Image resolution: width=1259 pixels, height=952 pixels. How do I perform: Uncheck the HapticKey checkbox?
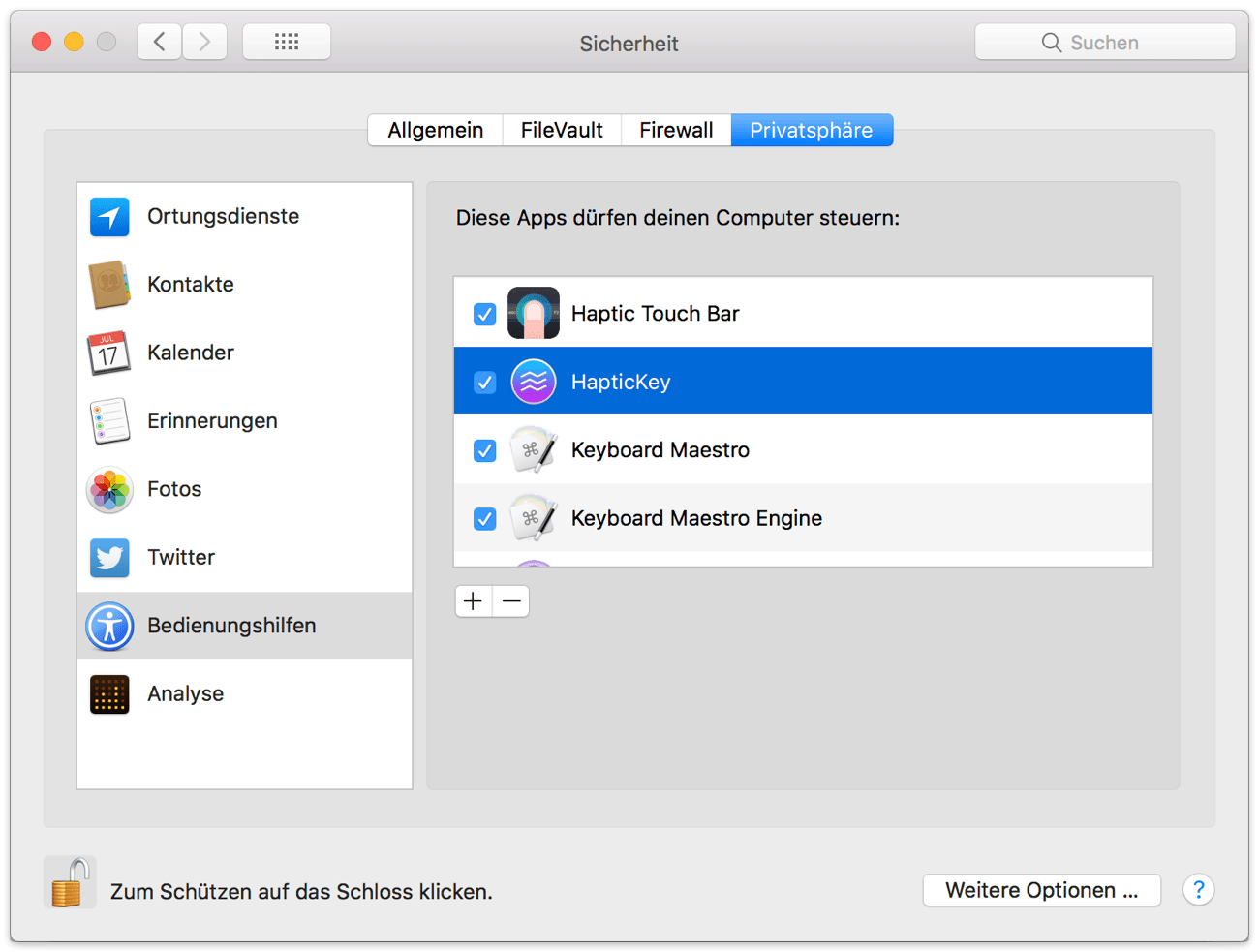[x=485, y=383]
